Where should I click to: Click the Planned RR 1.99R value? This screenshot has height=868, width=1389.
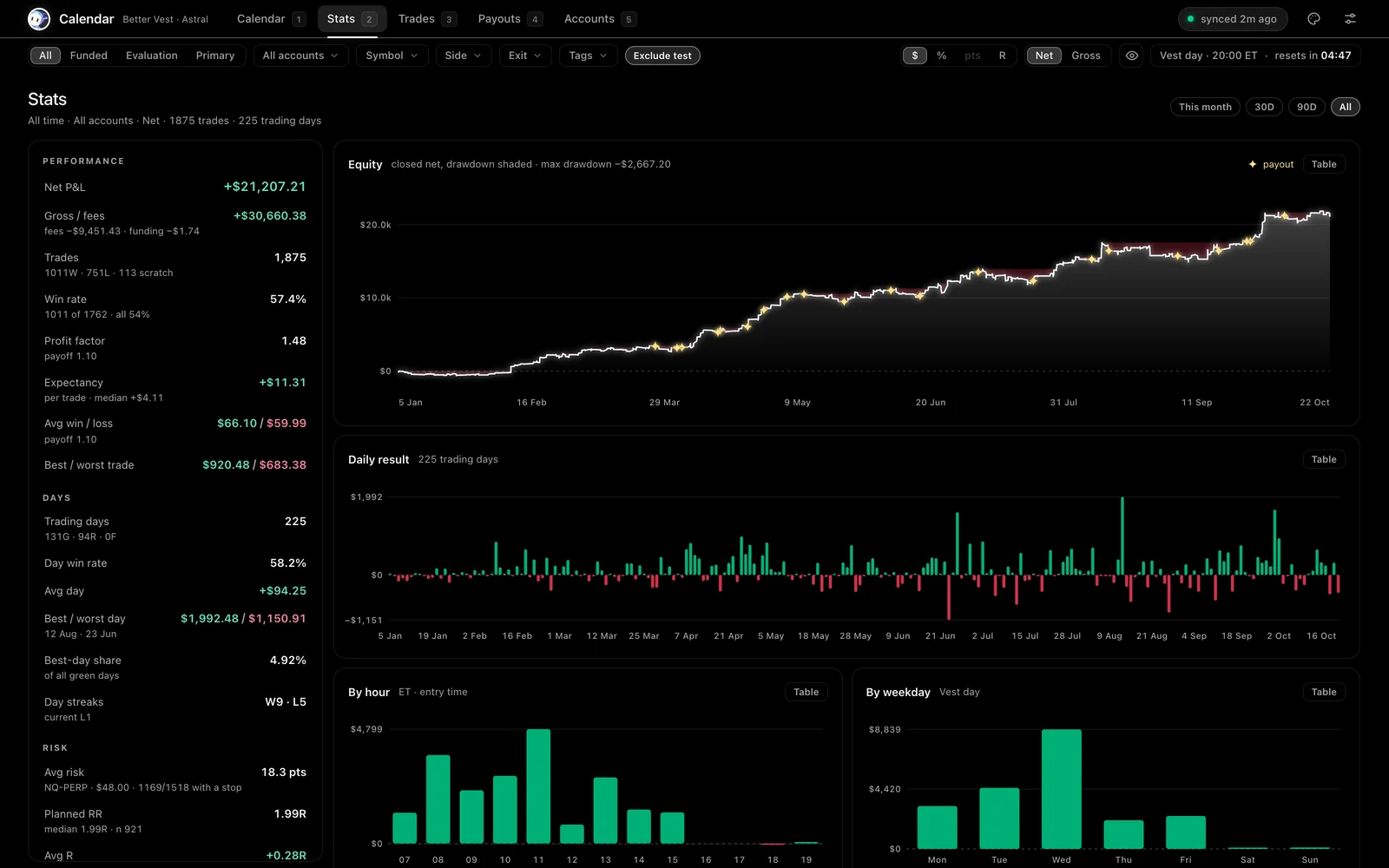pos(290,814)
